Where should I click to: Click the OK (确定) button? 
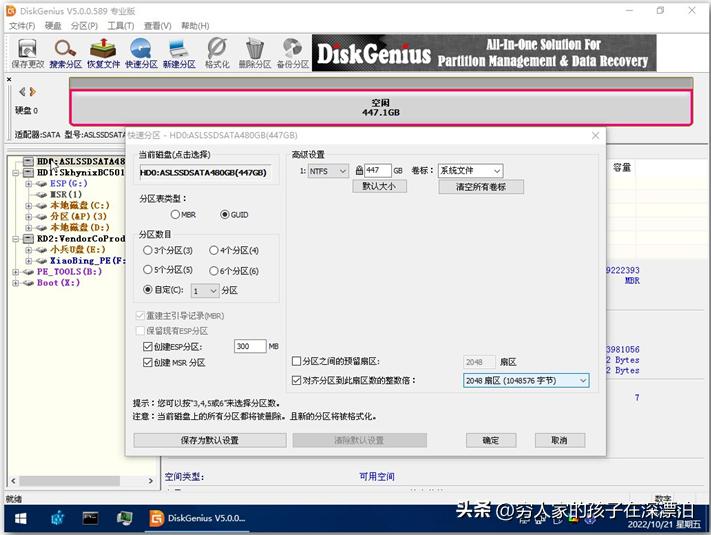491,440
